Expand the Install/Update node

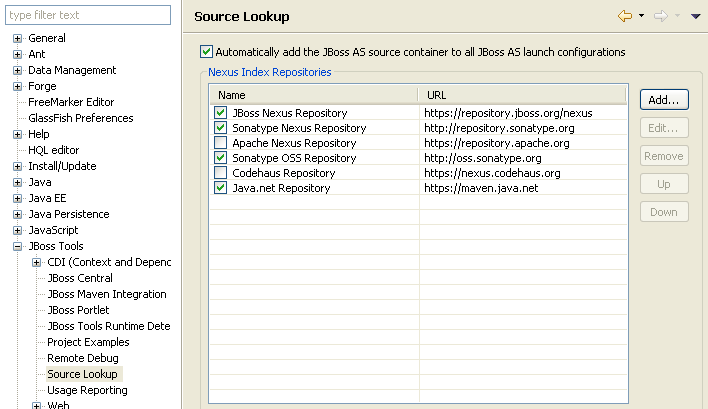coord(17,166)
